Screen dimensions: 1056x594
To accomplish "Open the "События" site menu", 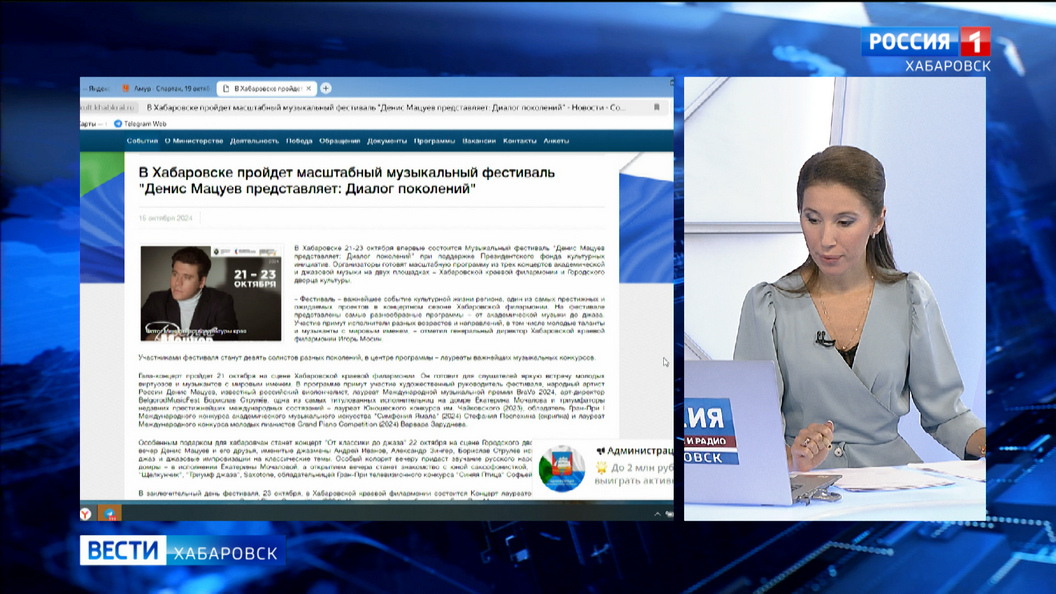I will coord(142,141).
